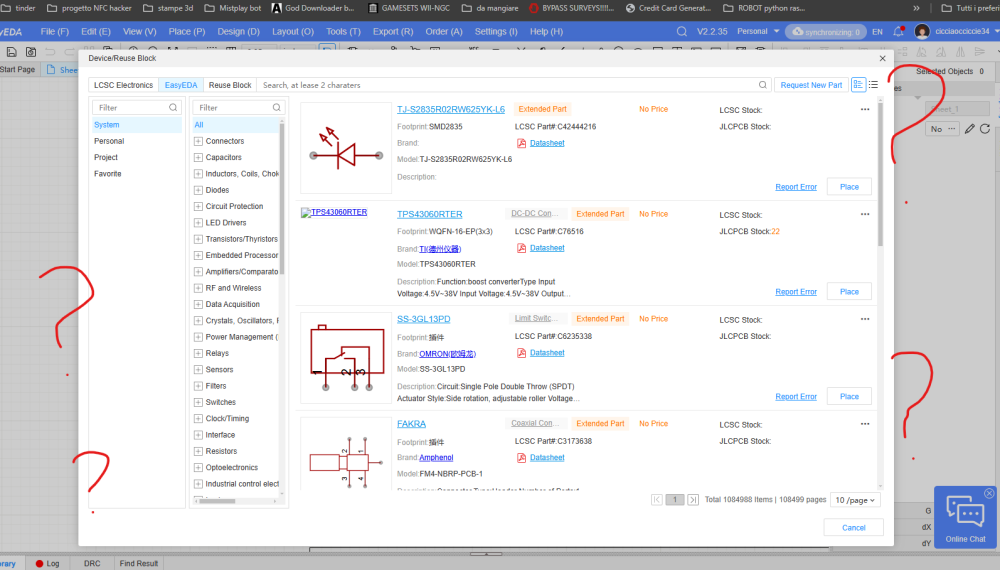Open the Place menu
The width and height of the screenshot is (1000, 570).
pos(187,31)
